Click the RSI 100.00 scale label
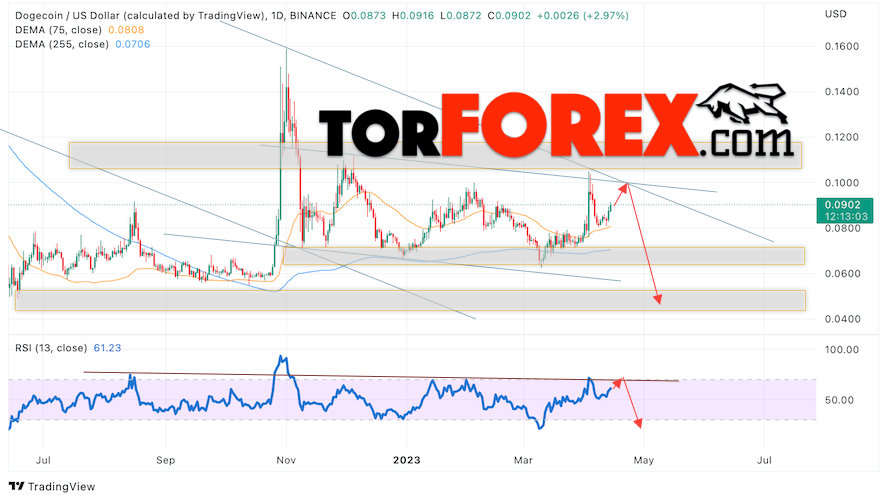 click(x=842, y=349)
